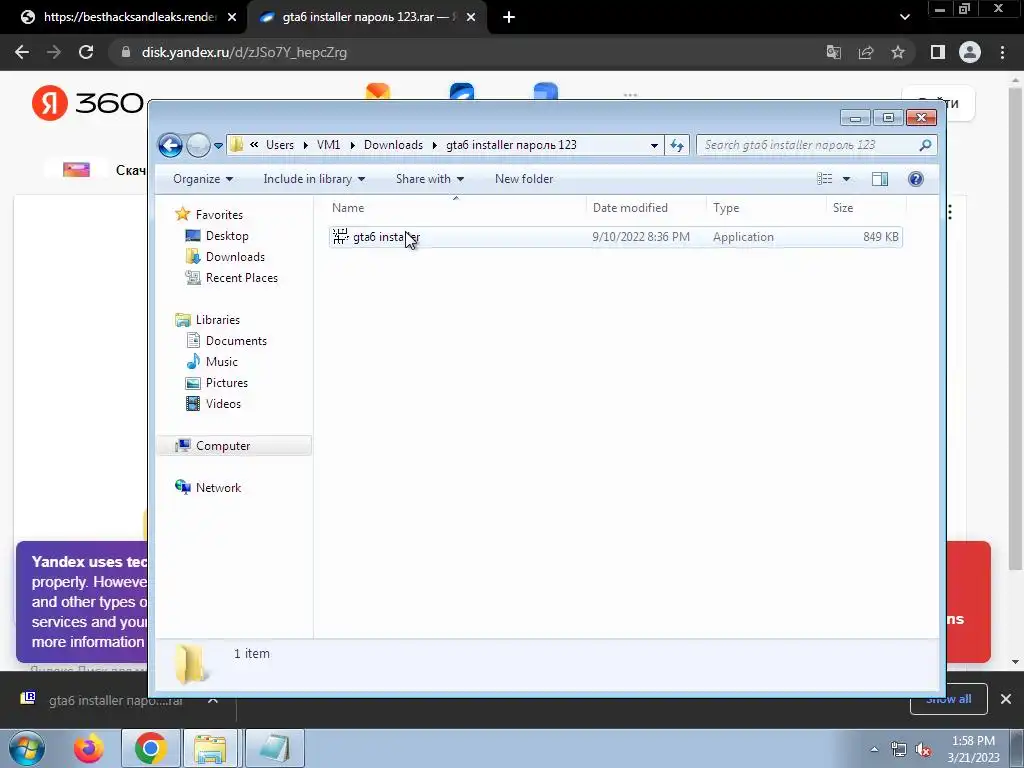The image size is (1024, 768).
Task: Open a new Chrome tab
Action: click(509, 17)
